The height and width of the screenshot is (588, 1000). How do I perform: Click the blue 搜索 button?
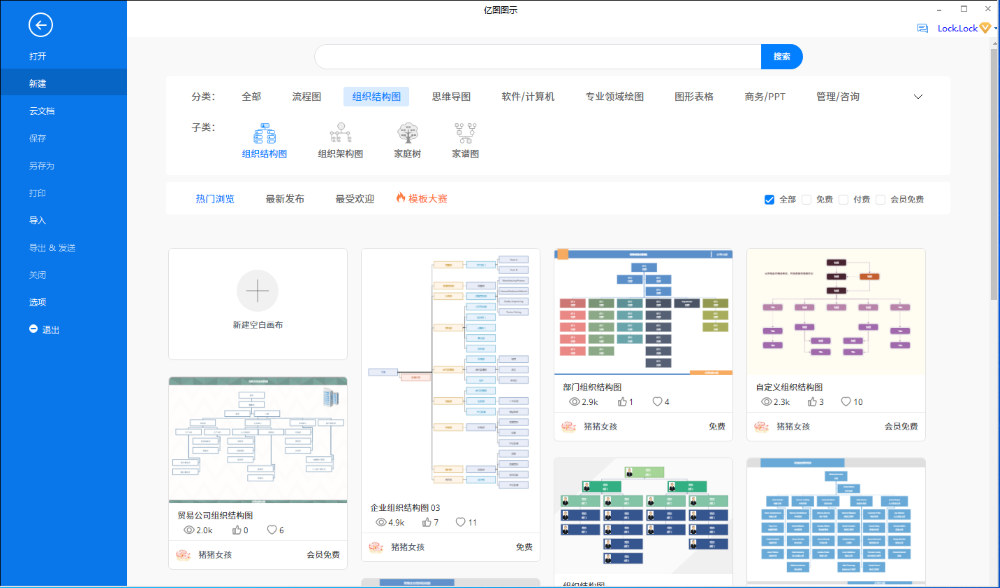tap(781, 57)
